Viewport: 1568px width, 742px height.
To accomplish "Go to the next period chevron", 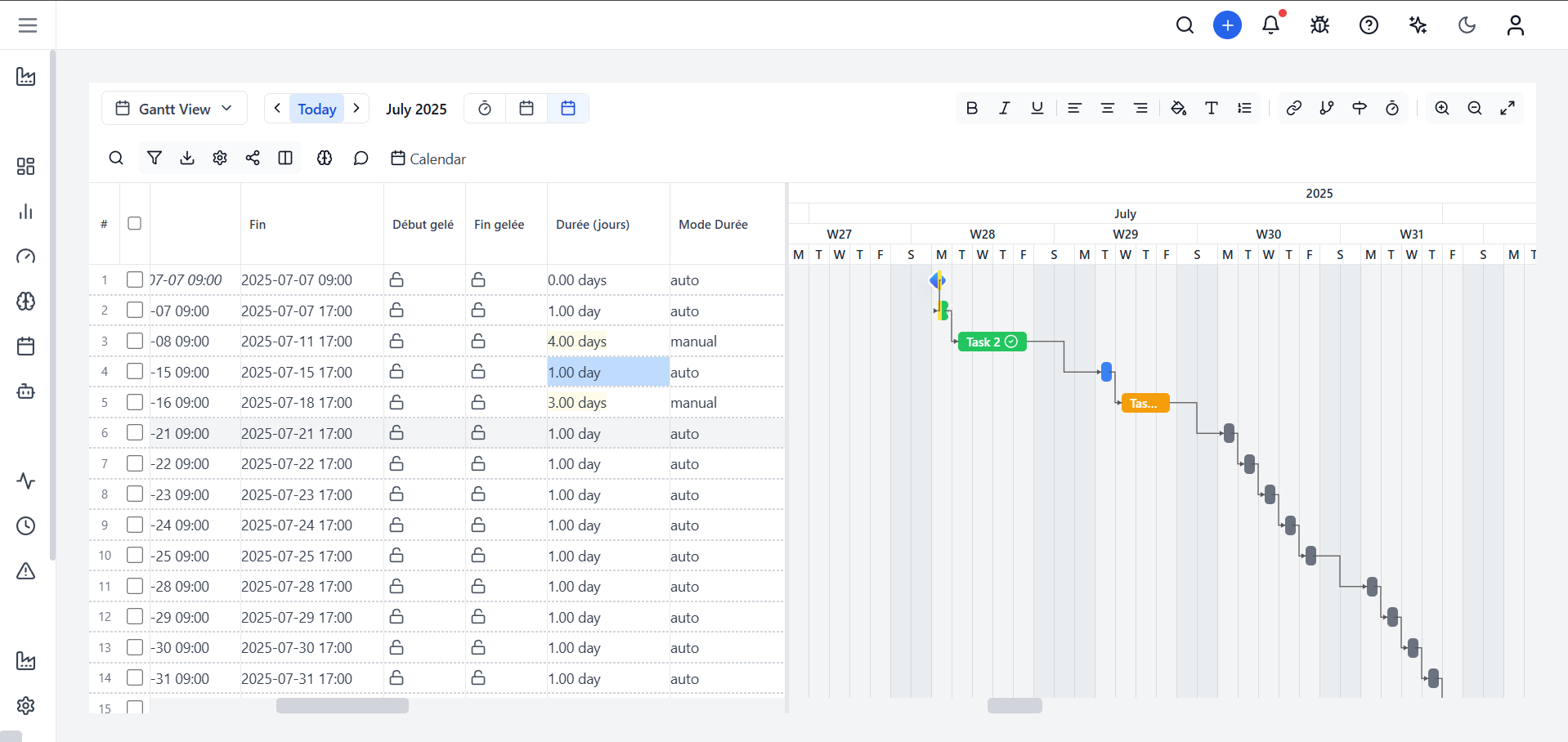I will point(356,108).
